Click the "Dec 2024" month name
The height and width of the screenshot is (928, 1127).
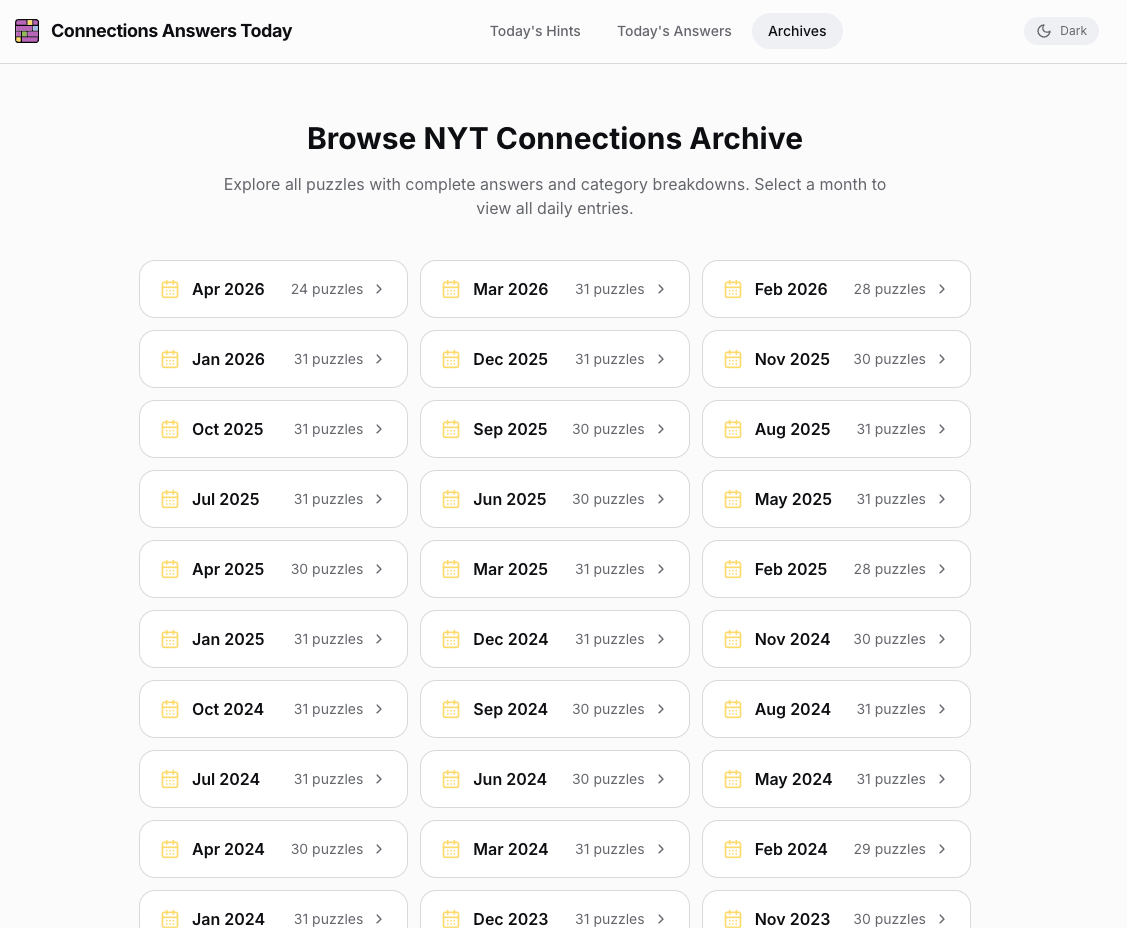[510, 639]
